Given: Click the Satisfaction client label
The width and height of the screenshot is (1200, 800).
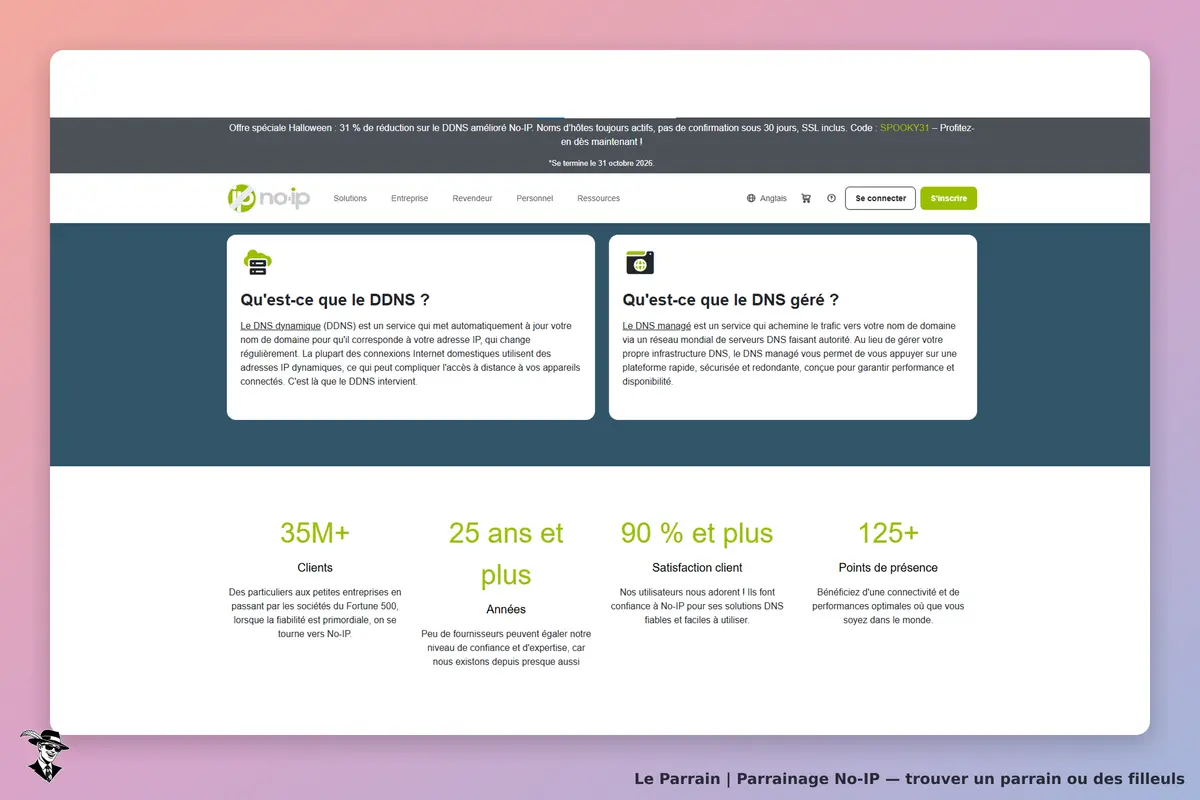Looking at the screenshot, I should coord(697,568).
